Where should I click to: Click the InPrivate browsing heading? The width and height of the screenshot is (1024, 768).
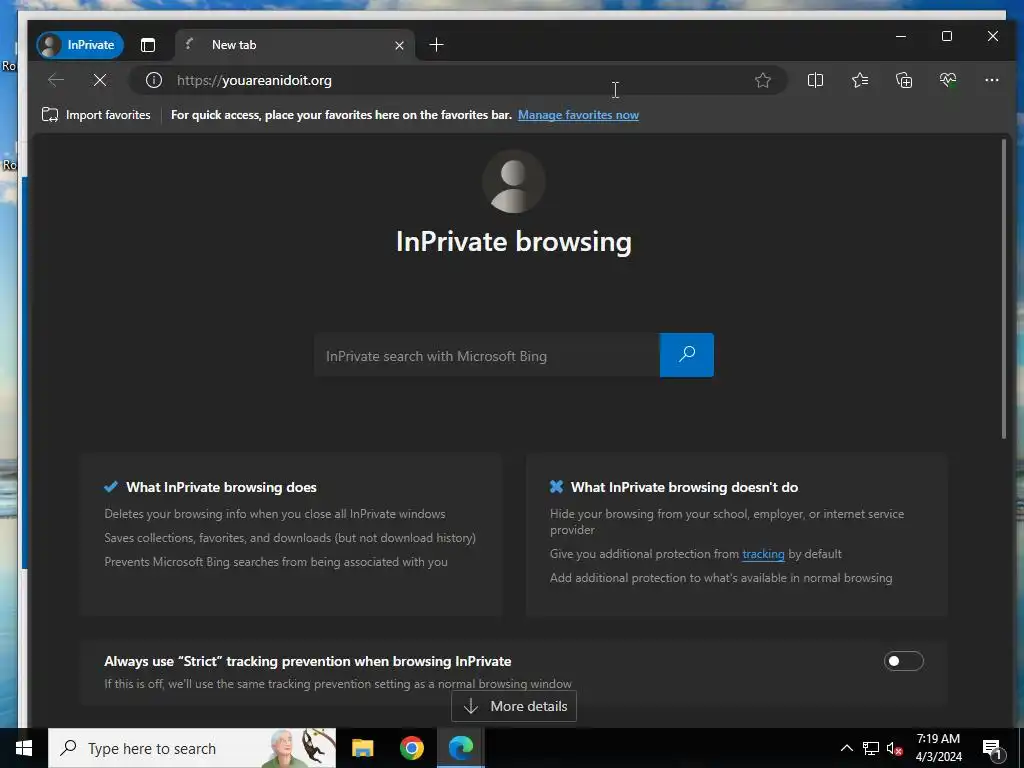pos(514,242)
